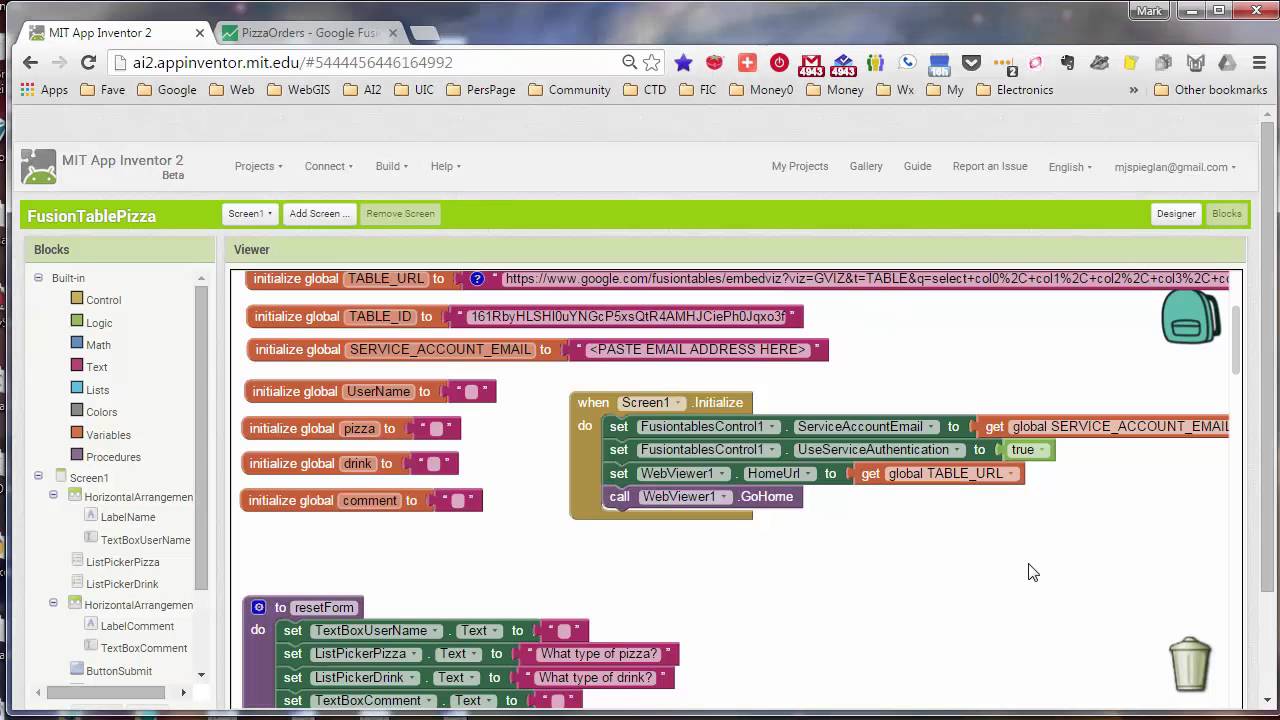
Task: Open the Build menu
Action: pos(392,167)
